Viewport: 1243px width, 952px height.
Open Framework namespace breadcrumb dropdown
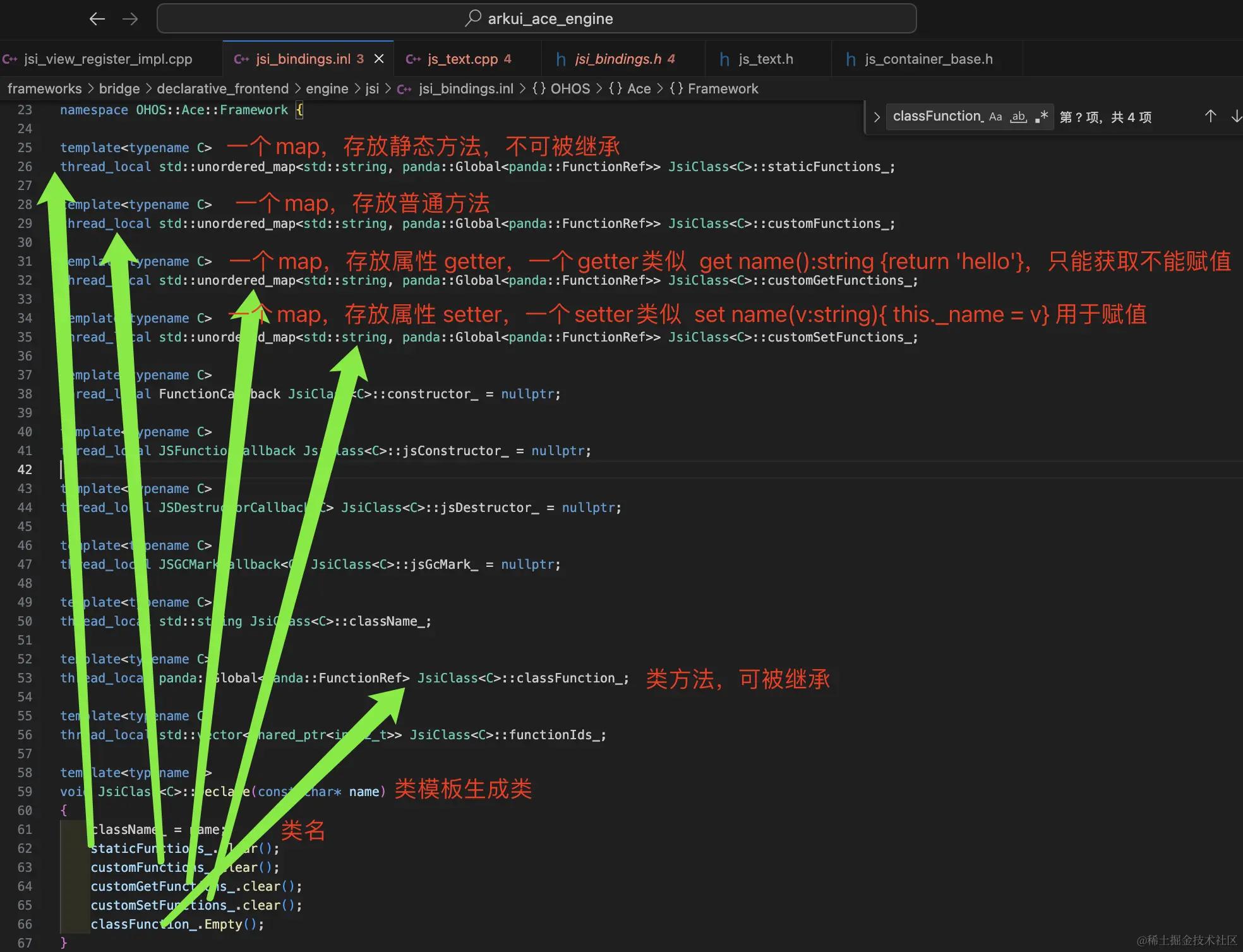714,89
